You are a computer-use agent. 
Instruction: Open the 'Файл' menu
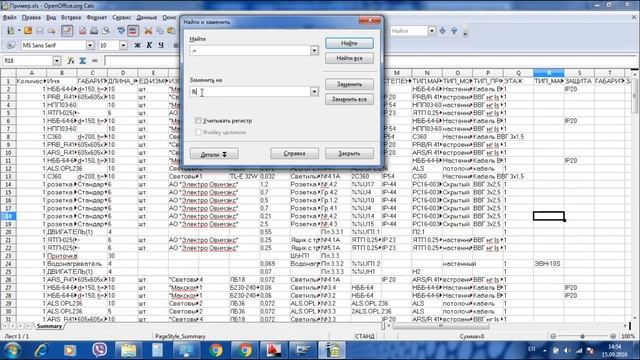click(9, 18)
